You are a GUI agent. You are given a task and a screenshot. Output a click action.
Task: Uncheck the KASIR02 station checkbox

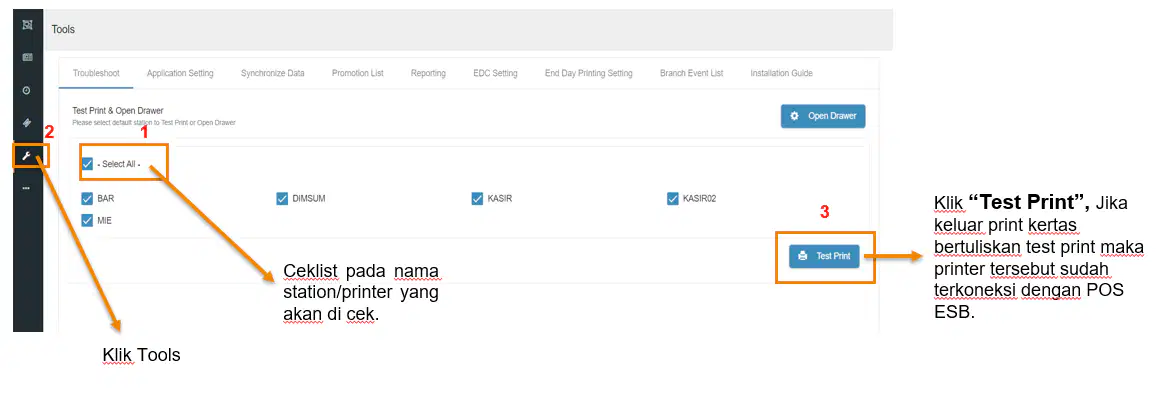[673, 198]
